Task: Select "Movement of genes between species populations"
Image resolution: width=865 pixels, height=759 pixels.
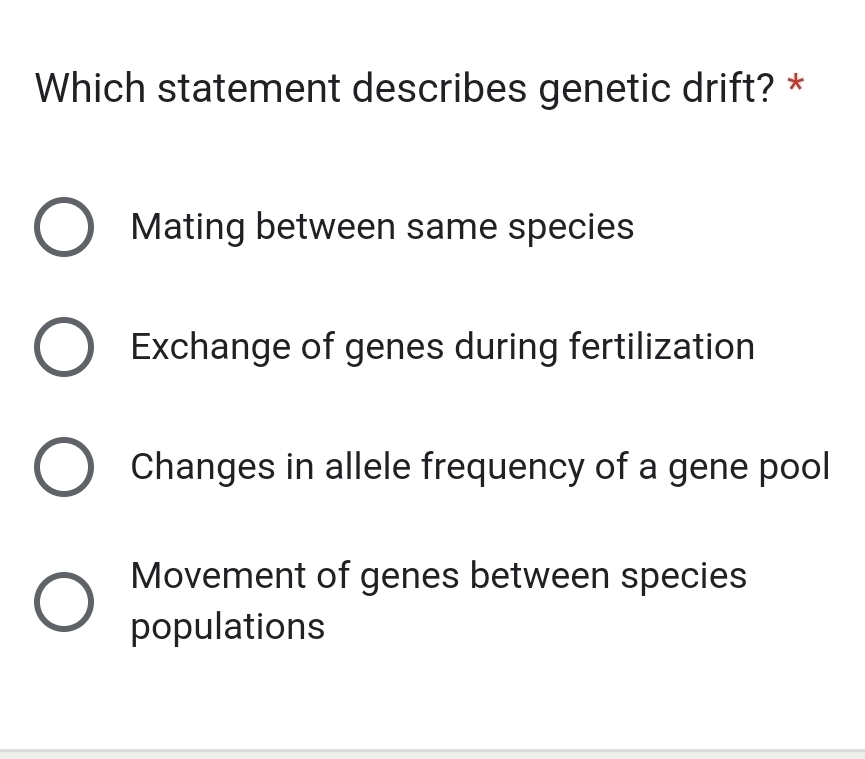Action: point(64,602)
